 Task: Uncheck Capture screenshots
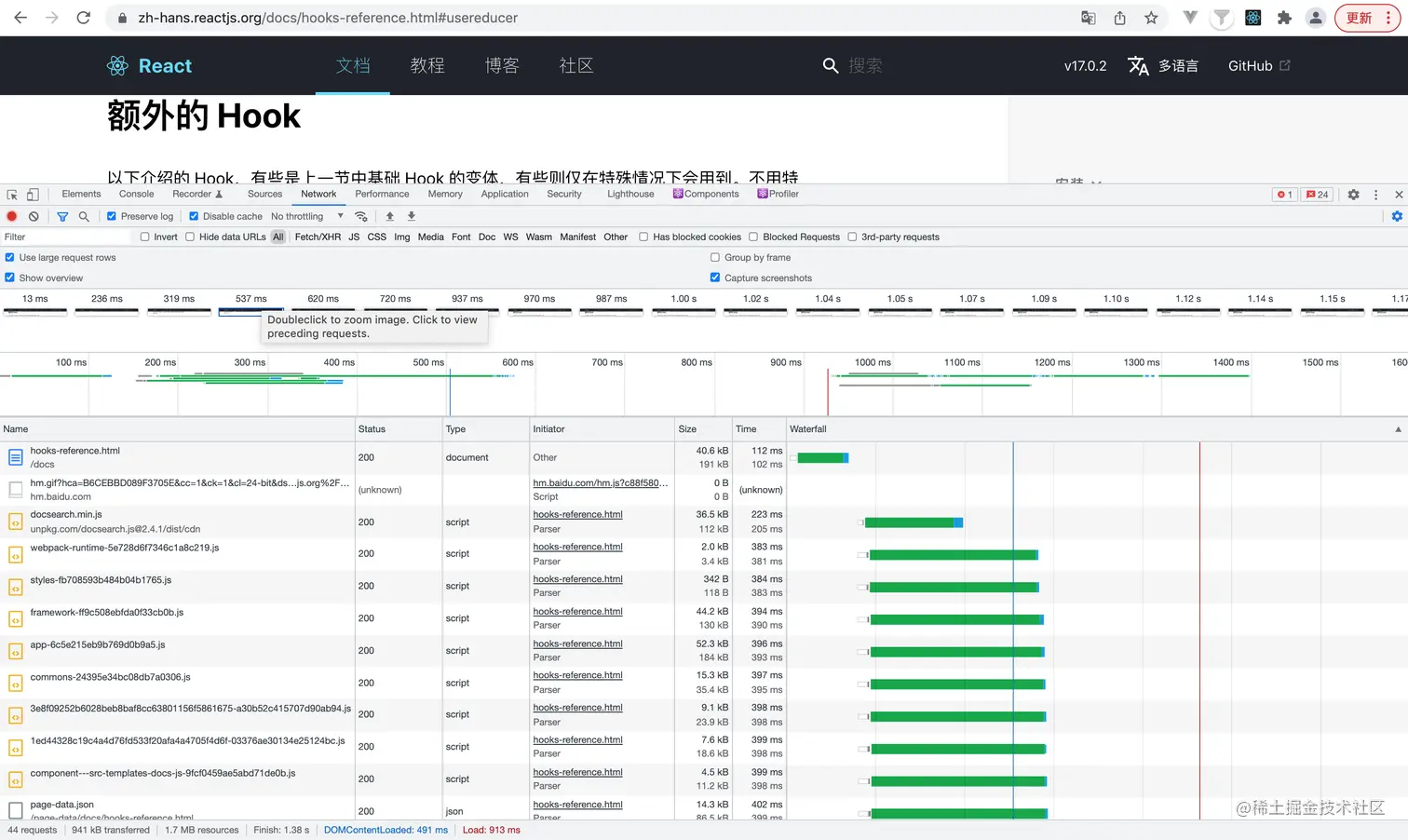tap(715, 278)
